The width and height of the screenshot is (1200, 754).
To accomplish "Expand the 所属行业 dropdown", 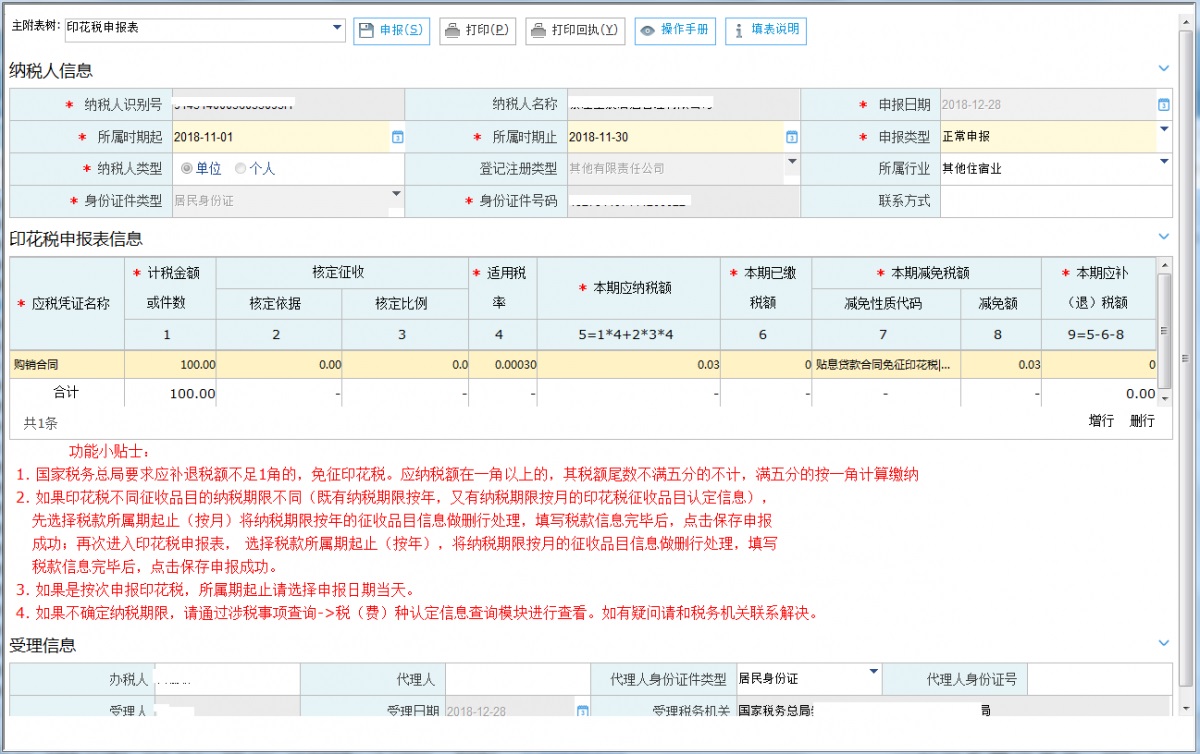I will (x=1164, y=161).
